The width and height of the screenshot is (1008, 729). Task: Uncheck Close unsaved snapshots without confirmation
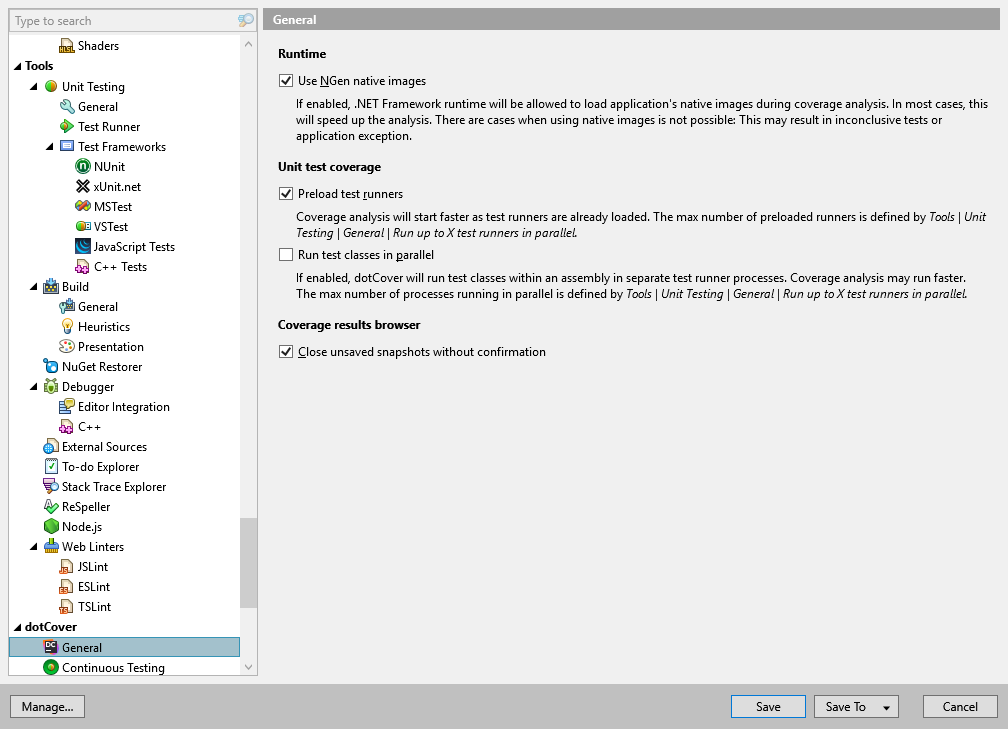[x=285, y=352]
